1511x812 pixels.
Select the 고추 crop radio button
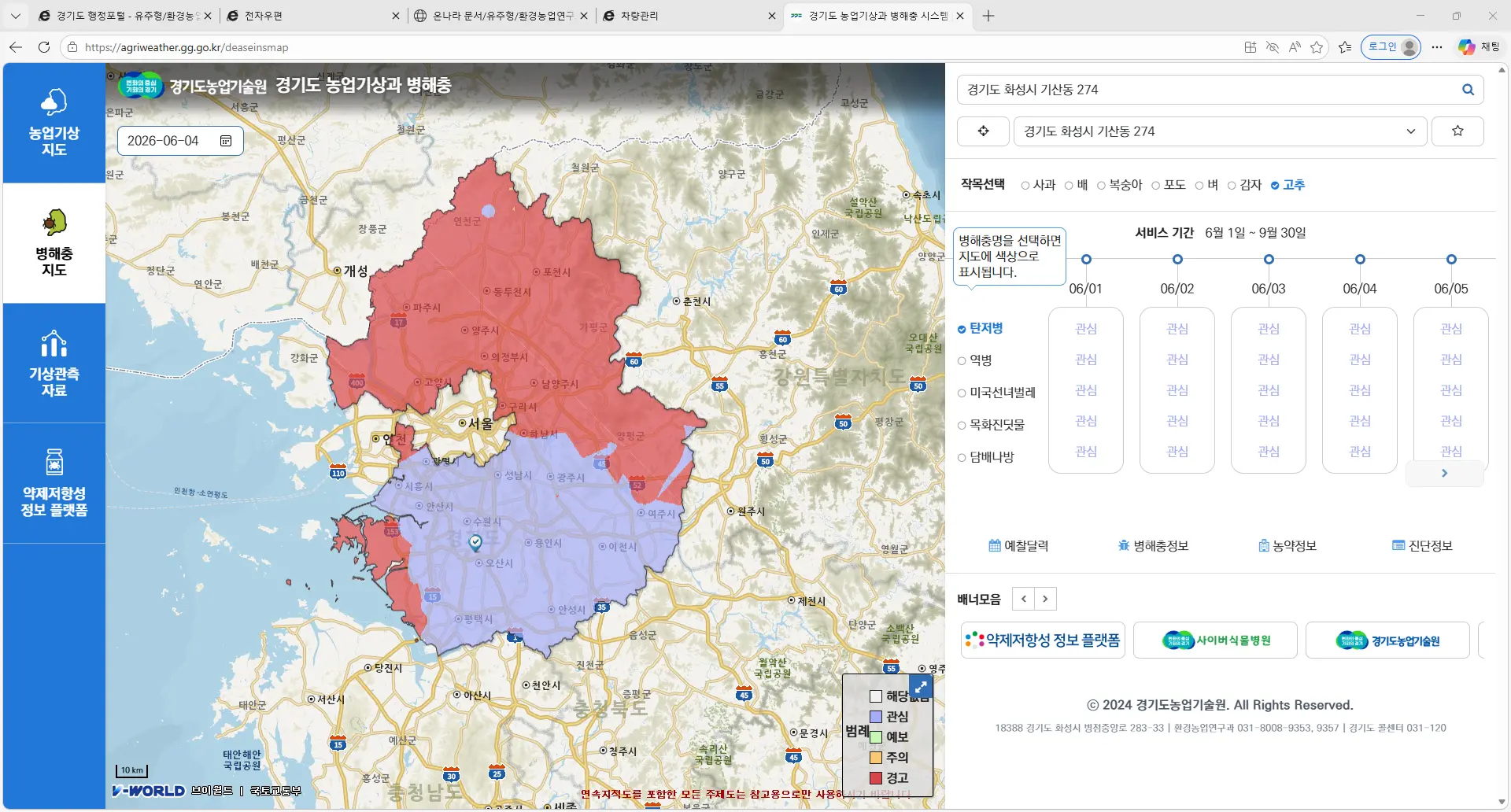tap(1275, 186)
